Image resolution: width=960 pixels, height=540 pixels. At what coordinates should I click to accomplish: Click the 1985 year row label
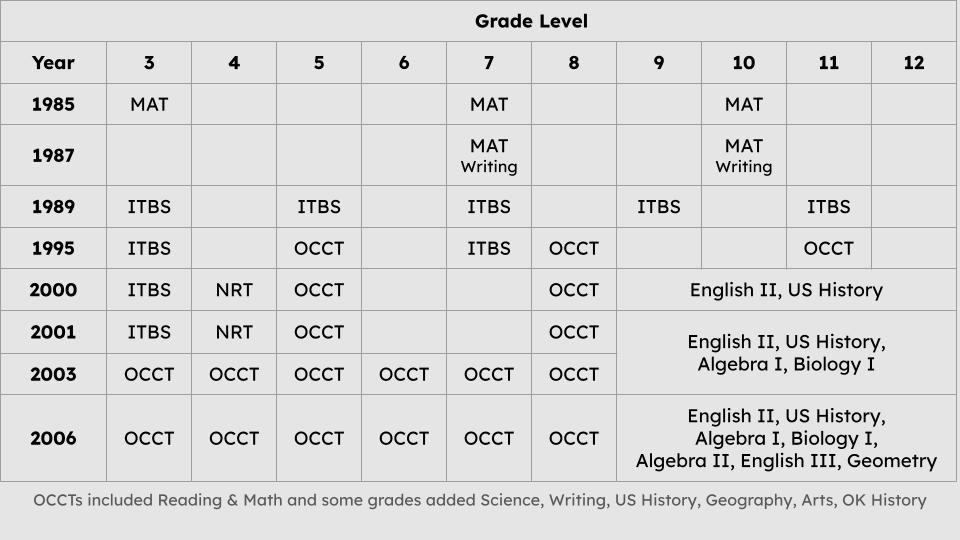[x=53, y=104]
